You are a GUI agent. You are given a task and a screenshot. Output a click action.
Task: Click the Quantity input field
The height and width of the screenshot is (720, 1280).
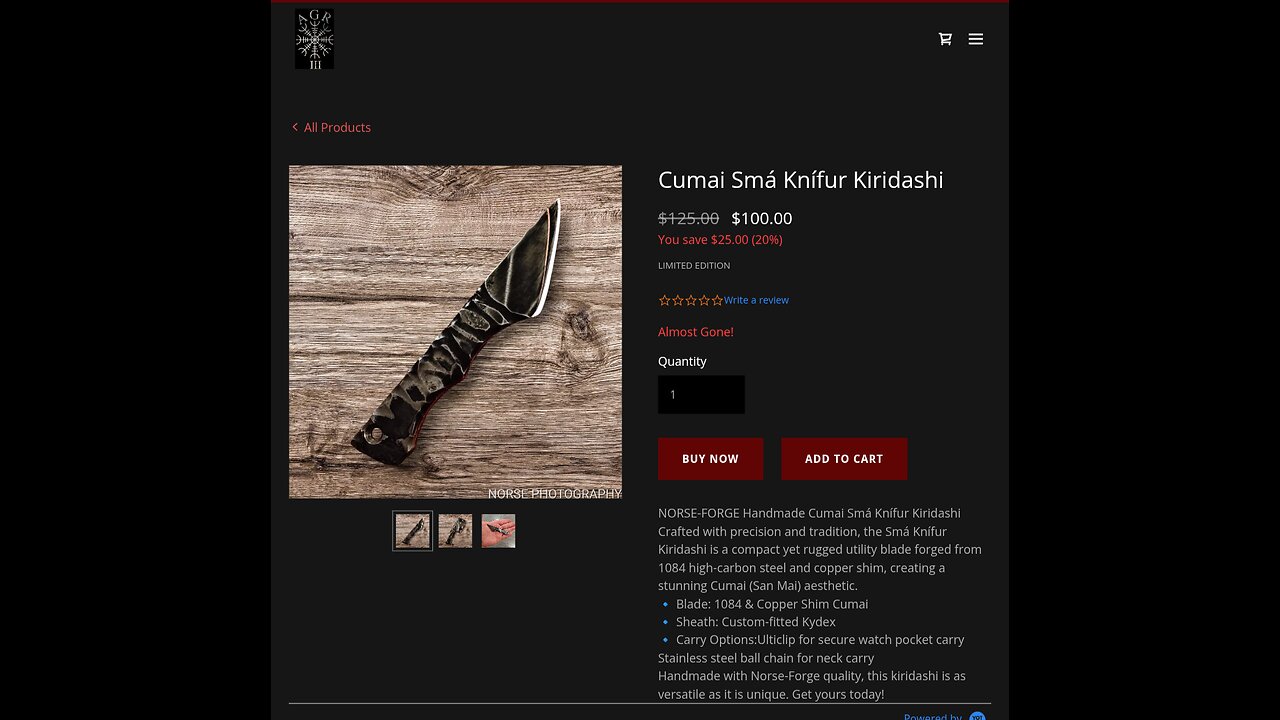(701, 395)
